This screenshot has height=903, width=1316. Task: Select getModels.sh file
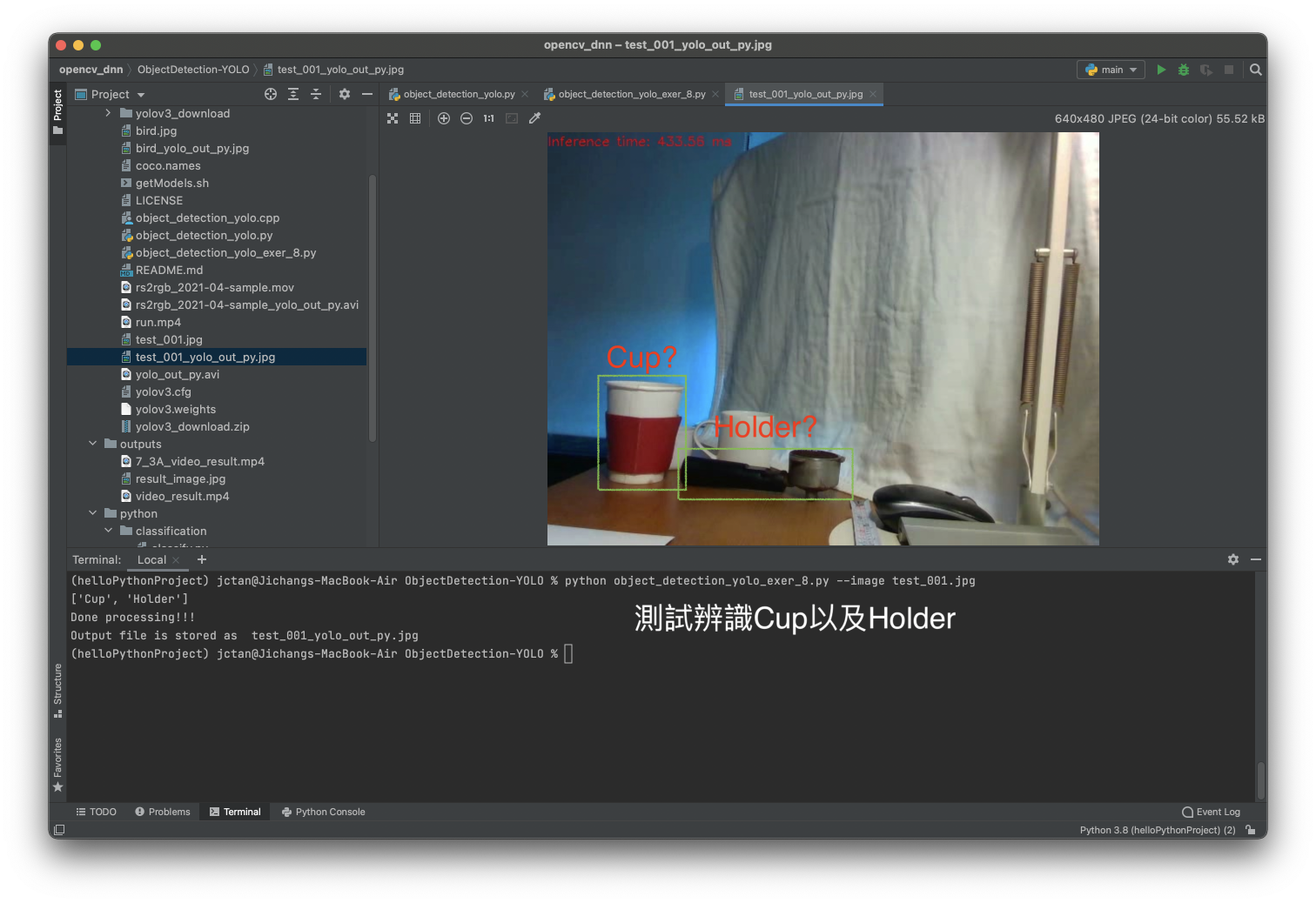pyautogui.click(x=171, y=183)
